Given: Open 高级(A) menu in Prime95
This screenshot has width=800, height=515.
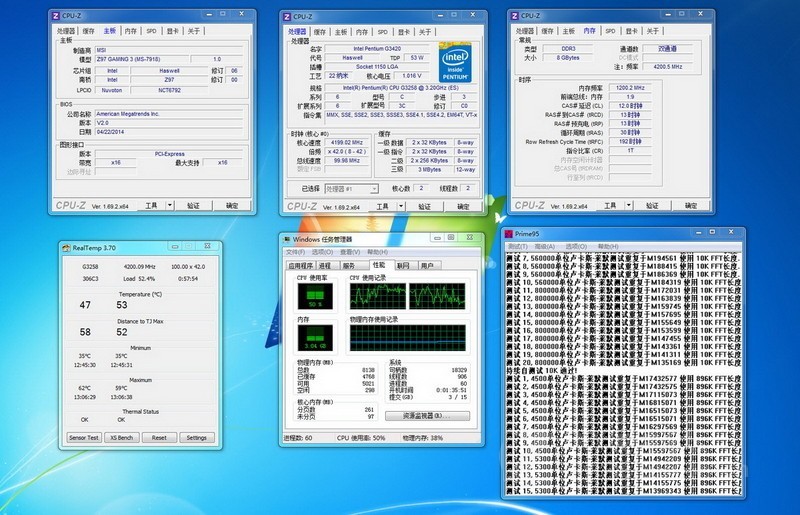Looking at the screenshot, I should (545, 247).
